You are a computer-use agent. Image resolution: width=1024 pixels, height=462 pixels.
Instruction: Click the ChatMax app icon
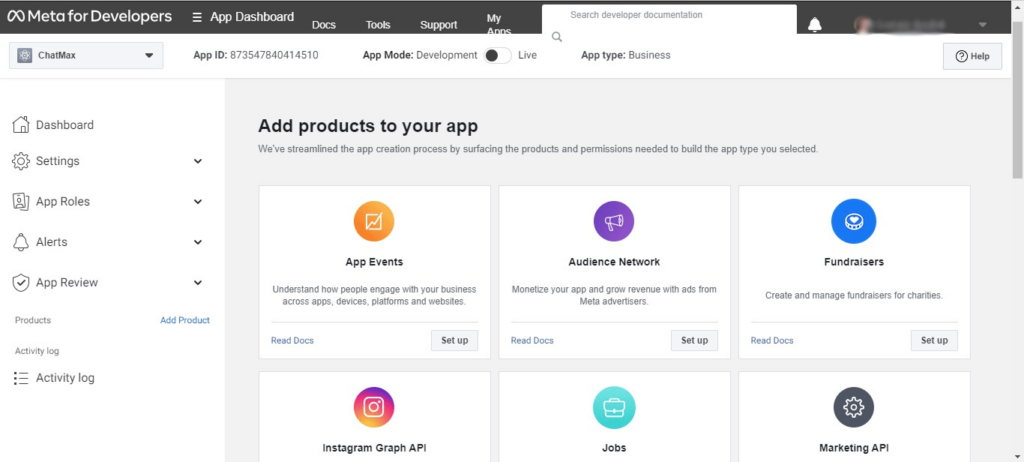point(25,56)
